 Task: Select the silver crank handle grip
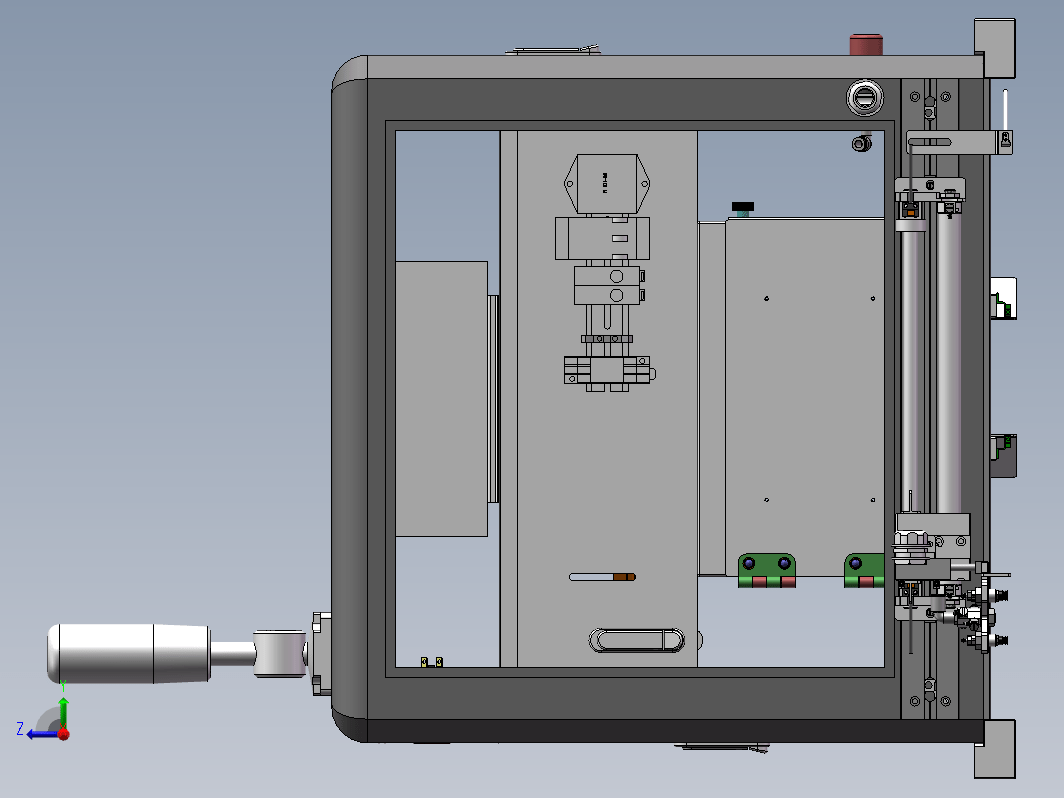pyautogui.click(x=129, y=653)
